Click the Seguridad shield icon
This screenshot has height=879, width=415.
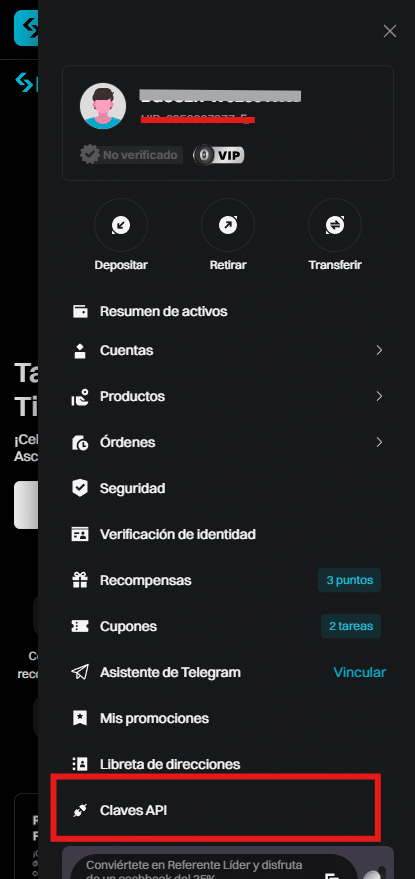click(x=80, y=488)
